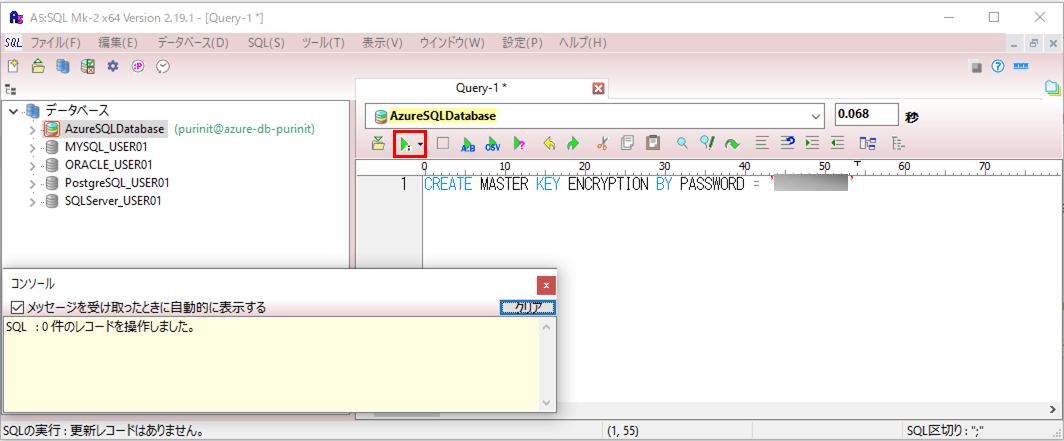1064x441 pixels.
Task: Open the 表示(V) menu
Action: (382, 43)
